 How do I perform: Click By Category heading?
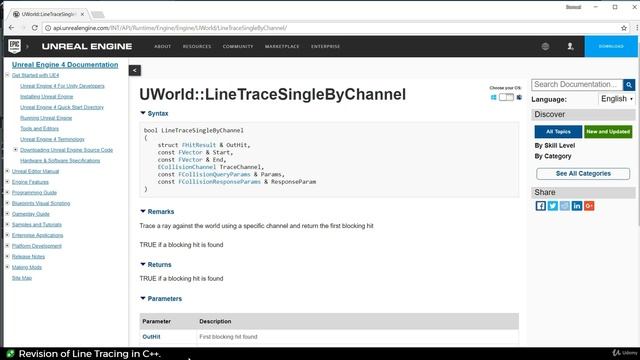(x=553, y=156)
